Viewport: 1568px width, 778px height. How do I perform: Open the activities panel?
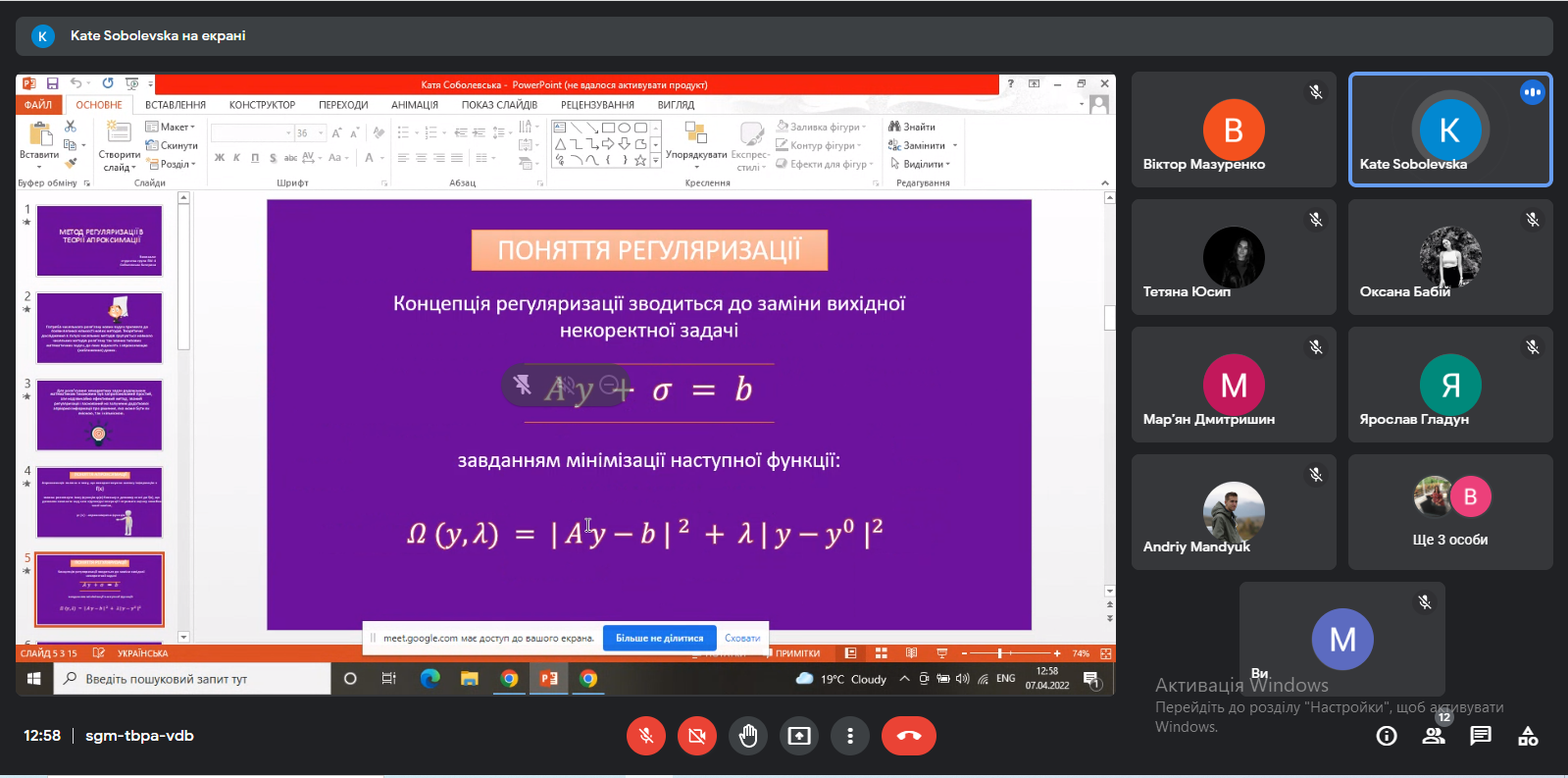[1528, 736]
